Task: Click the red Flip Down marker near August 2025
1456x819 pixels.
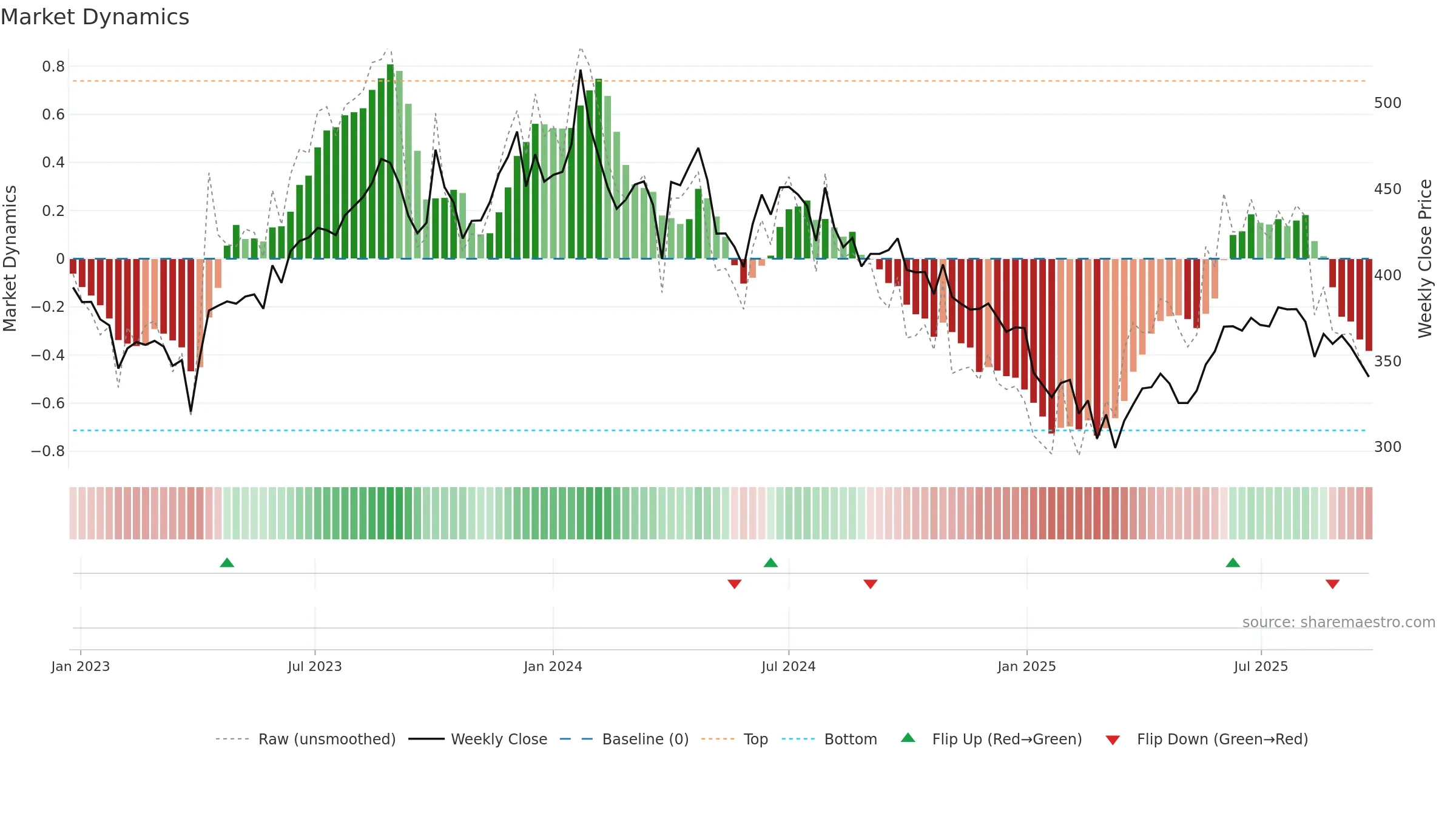Action: pos(1332,584)
